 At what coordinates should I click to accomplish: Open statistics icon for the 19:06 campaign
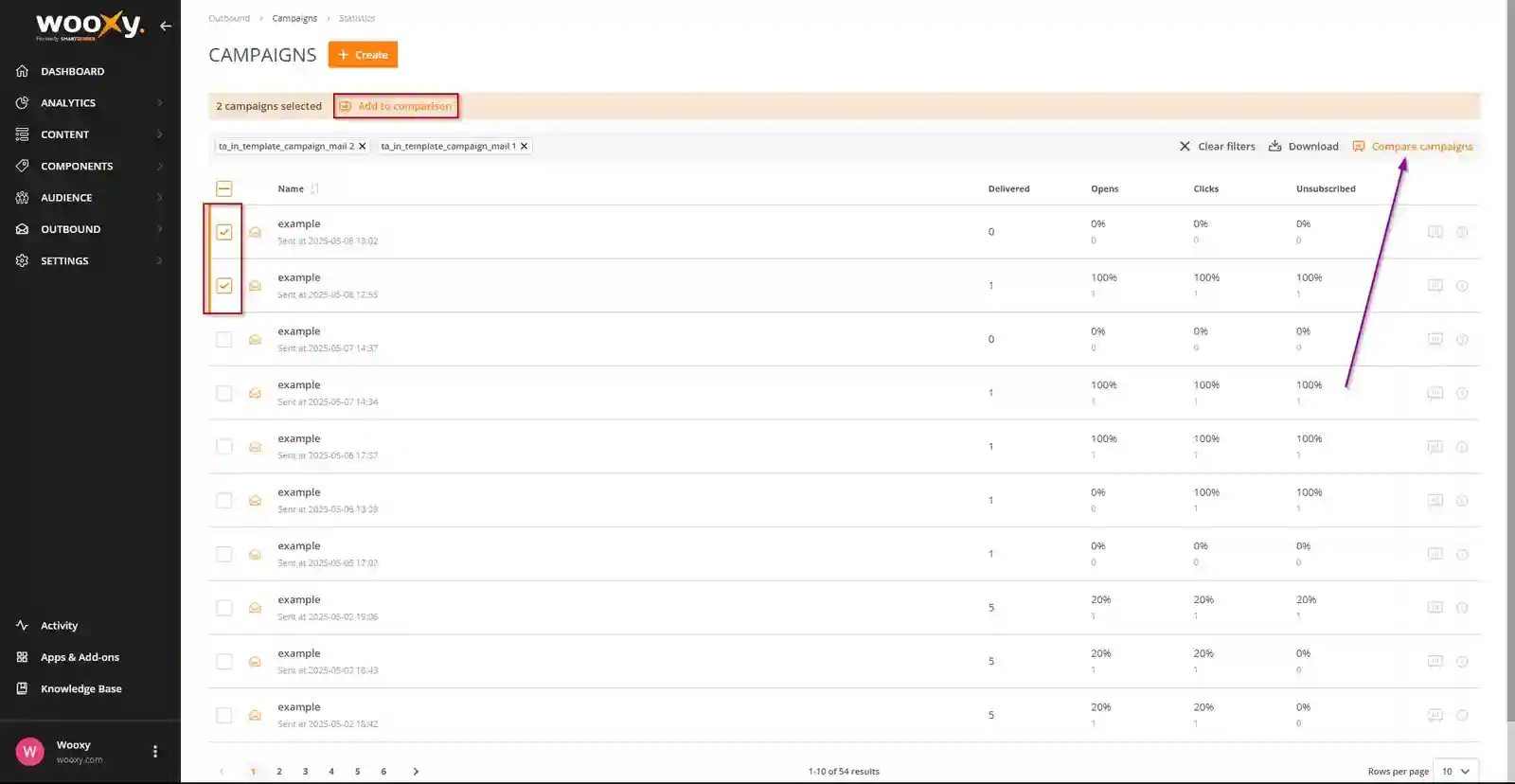point(1435,608)
